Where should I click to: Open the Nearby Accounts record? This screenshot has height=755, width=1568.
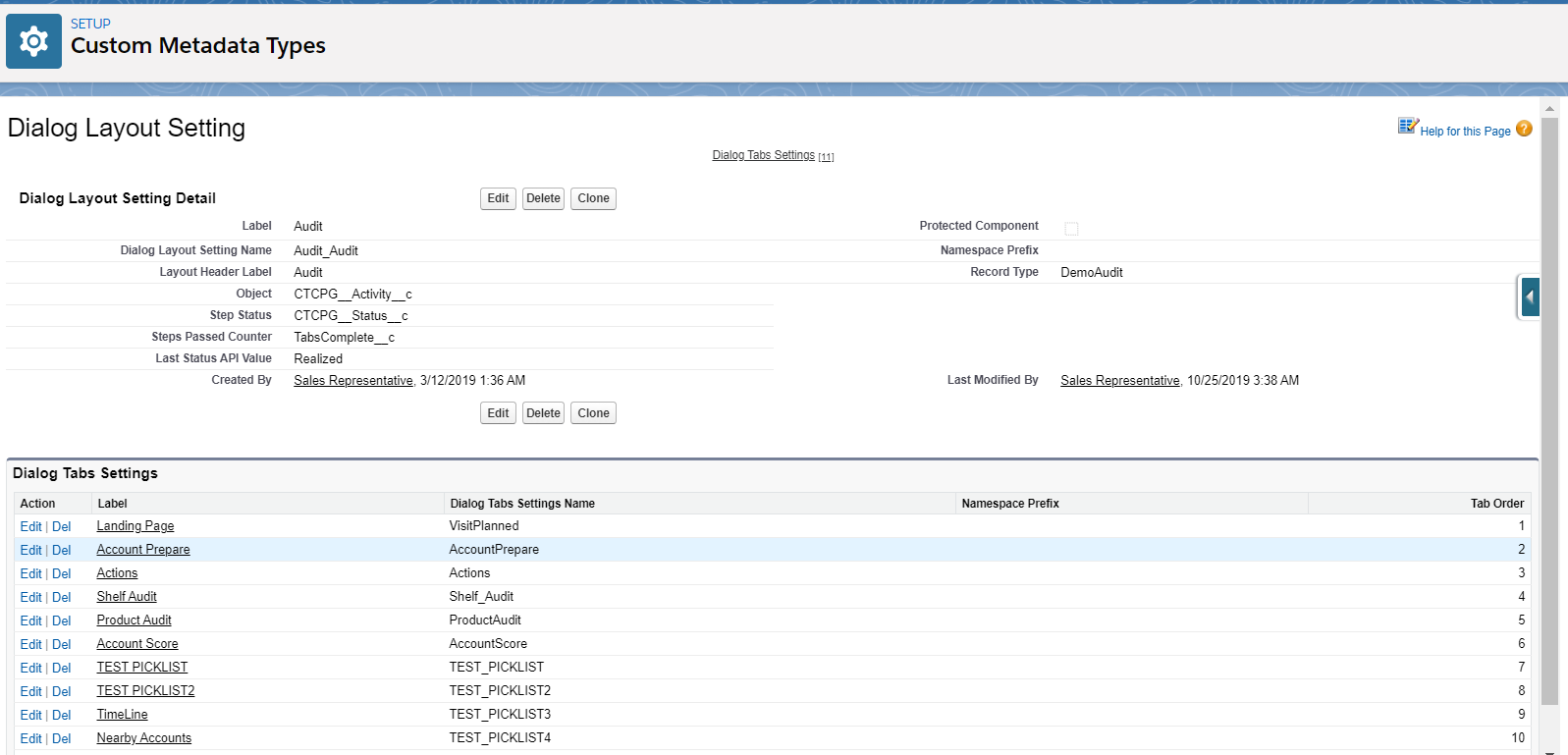pos(143,738)
